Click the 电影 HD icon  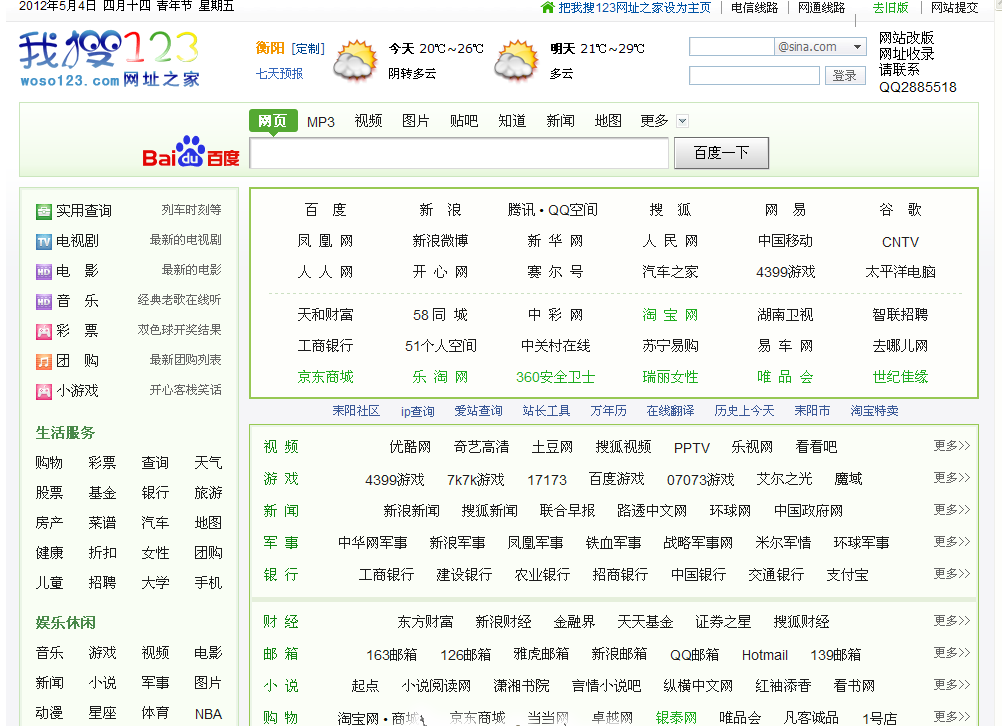coord(43,271)
